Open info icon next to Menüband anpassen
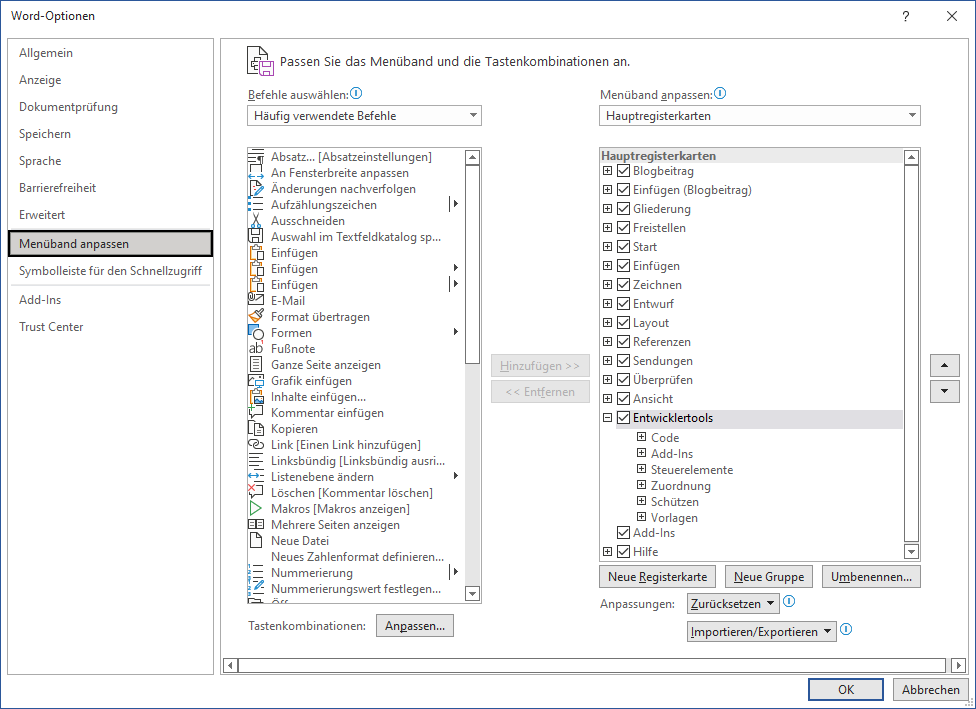 720,93
